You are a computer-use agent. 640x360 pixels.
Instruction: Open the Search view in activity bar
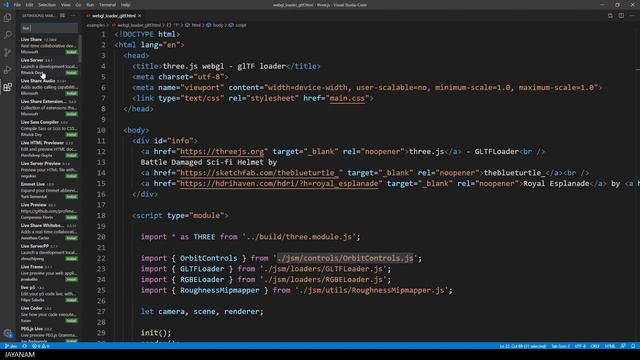click(x=7, y=35)
